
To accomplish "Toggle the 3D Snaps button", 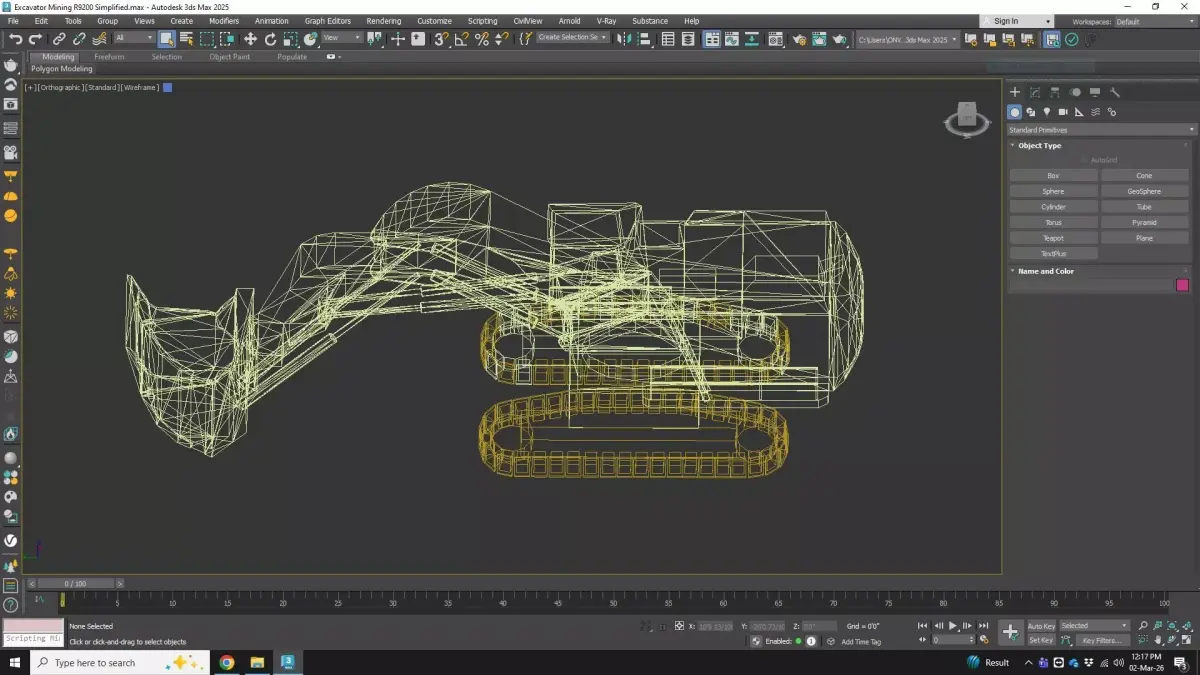I will [x=441, y=39].
